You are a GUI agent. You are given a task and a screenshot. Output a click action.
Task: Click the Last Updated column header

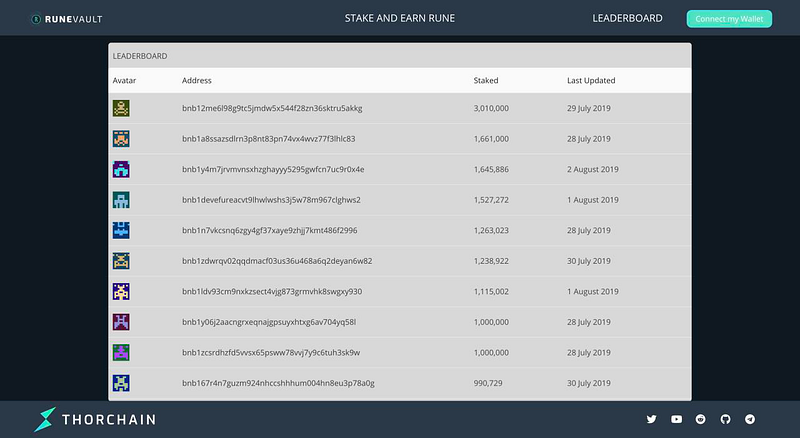click(591, 81)
